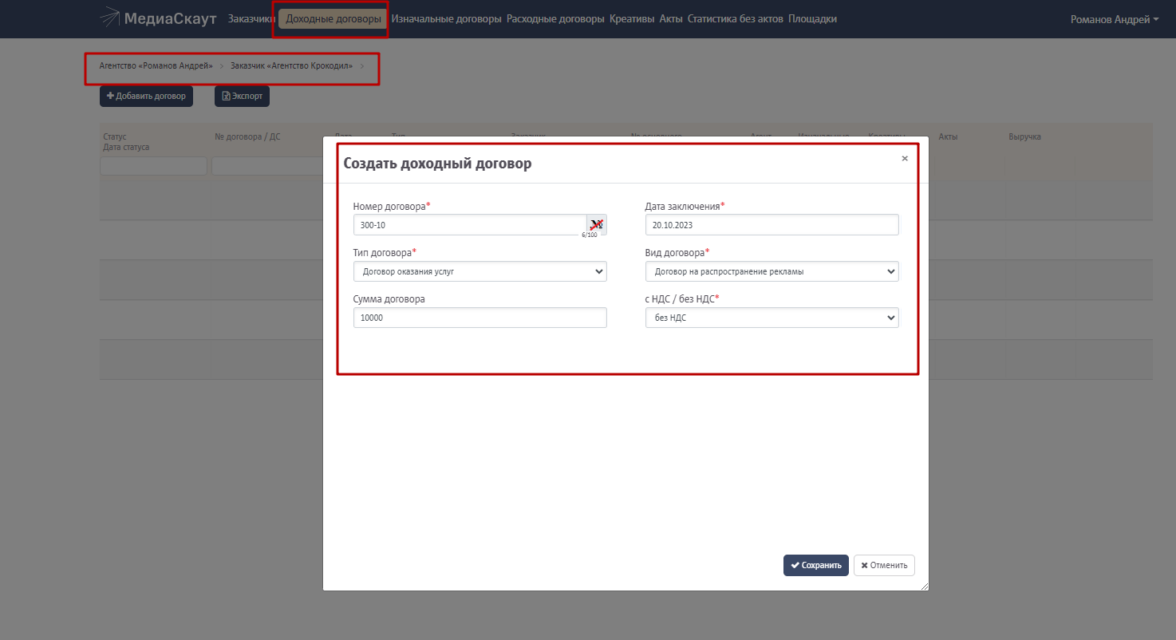Viewport: 1176px width, 640px height.
Task: Click the icon inside Номер договора field
Action: (596, 224)
